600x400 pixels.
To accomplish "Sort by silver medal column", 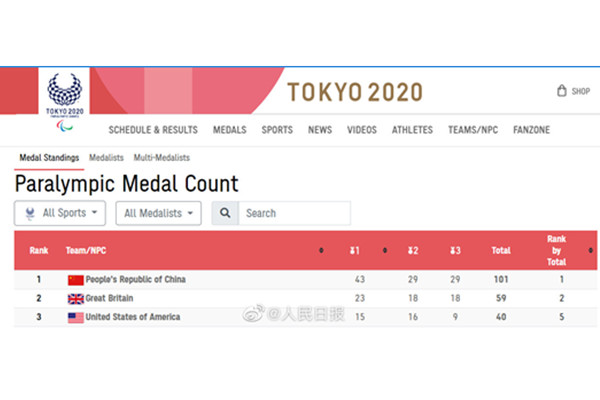I will coord(412,251).
